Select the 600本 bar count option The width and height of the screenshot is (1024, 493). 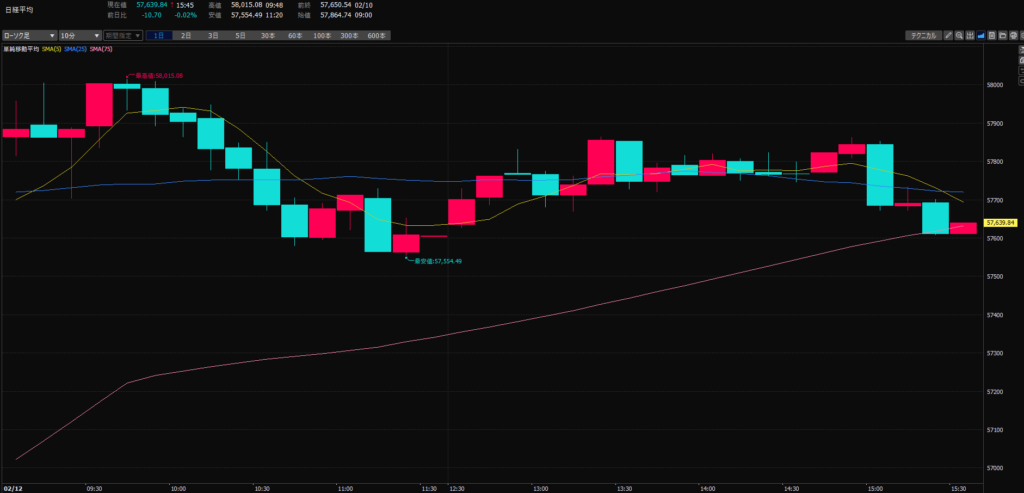[376, 35]
